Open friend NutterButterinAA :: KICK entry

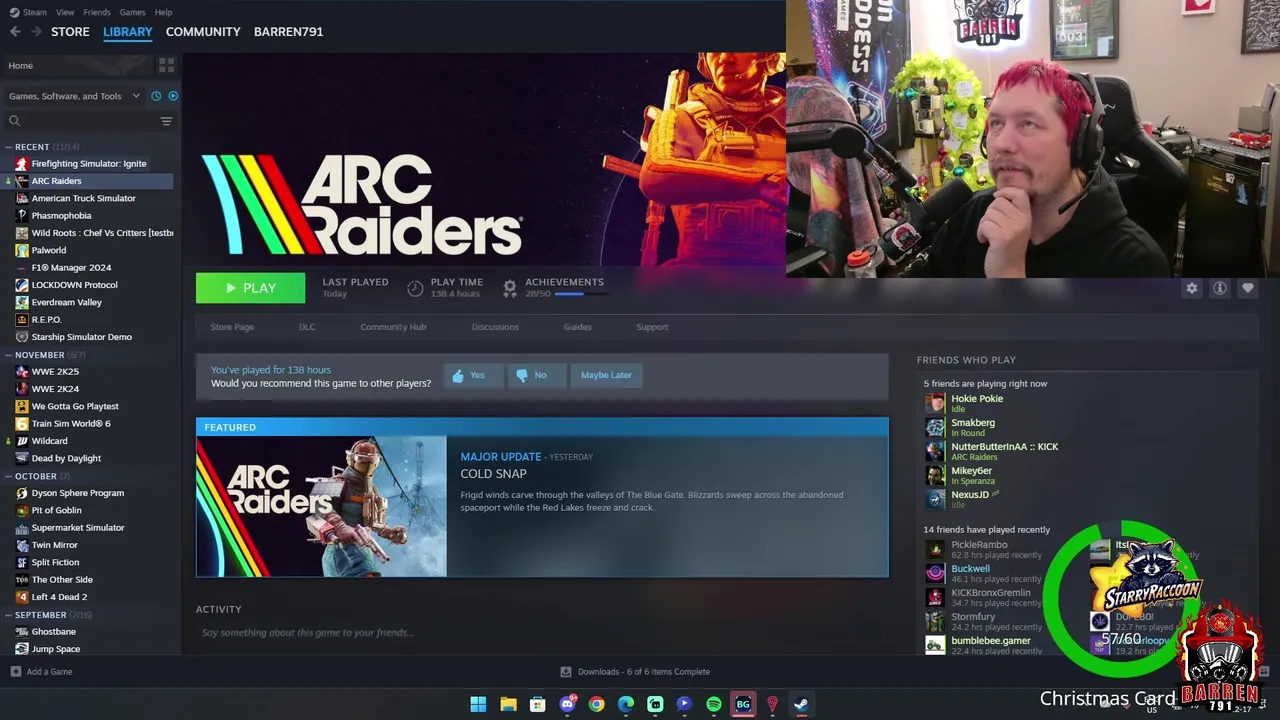point(1004,451)
